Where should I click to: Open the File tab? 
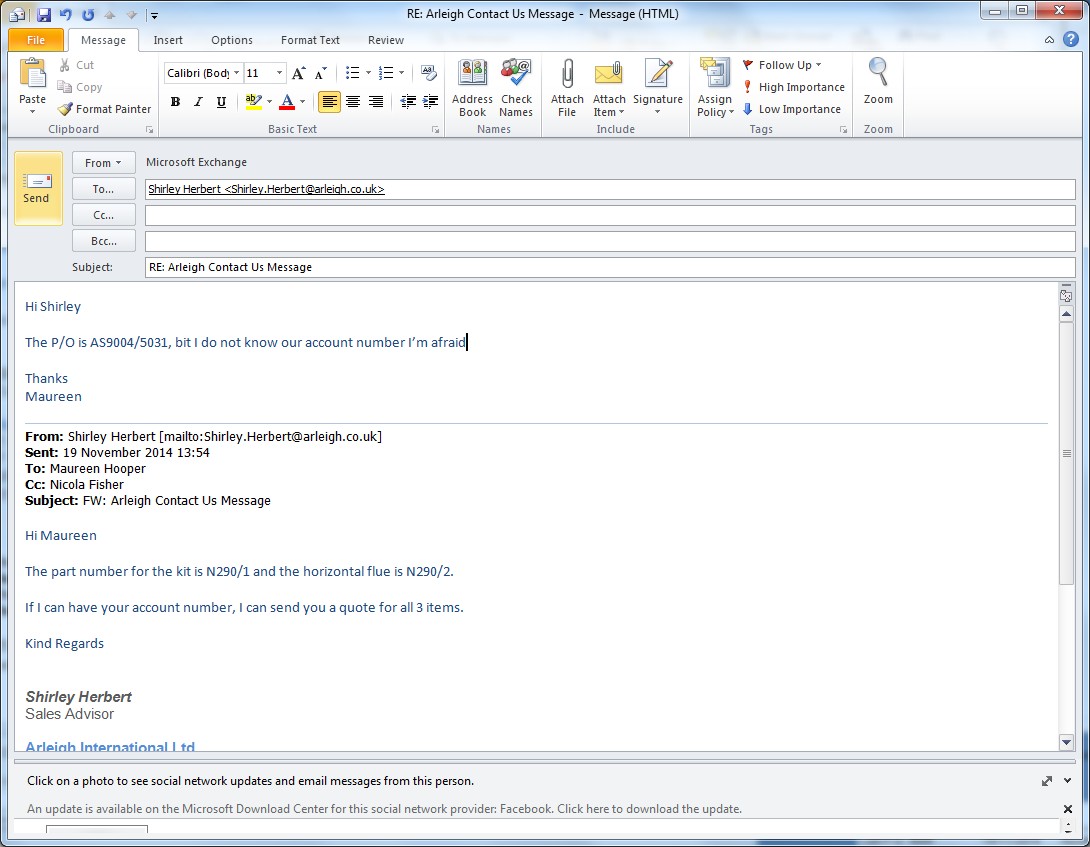tap(36, 40)
